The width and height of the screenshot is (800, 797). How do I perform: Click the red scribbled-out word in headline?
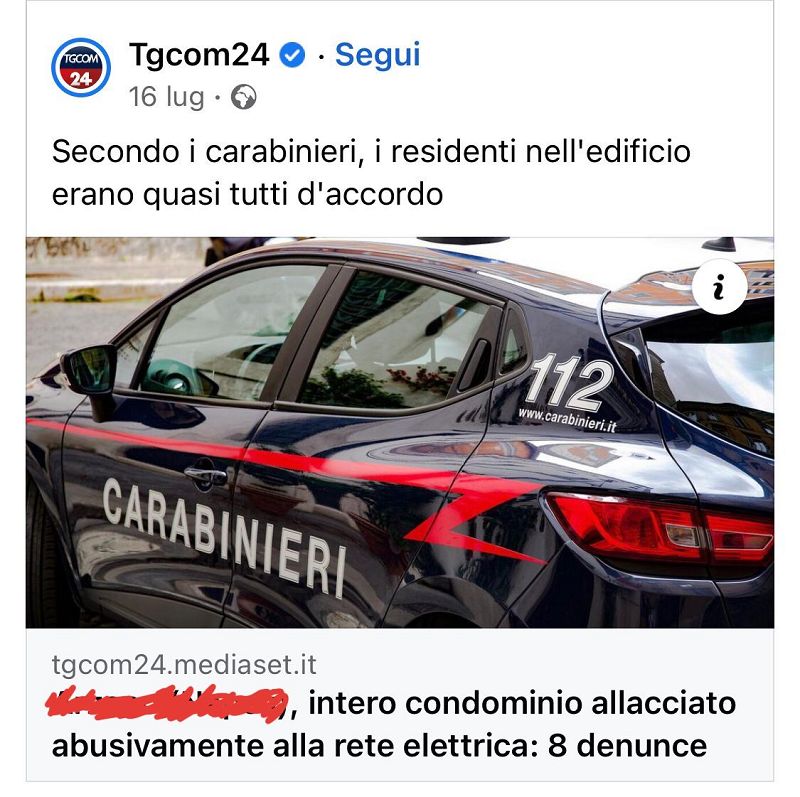tap(166, 704)
